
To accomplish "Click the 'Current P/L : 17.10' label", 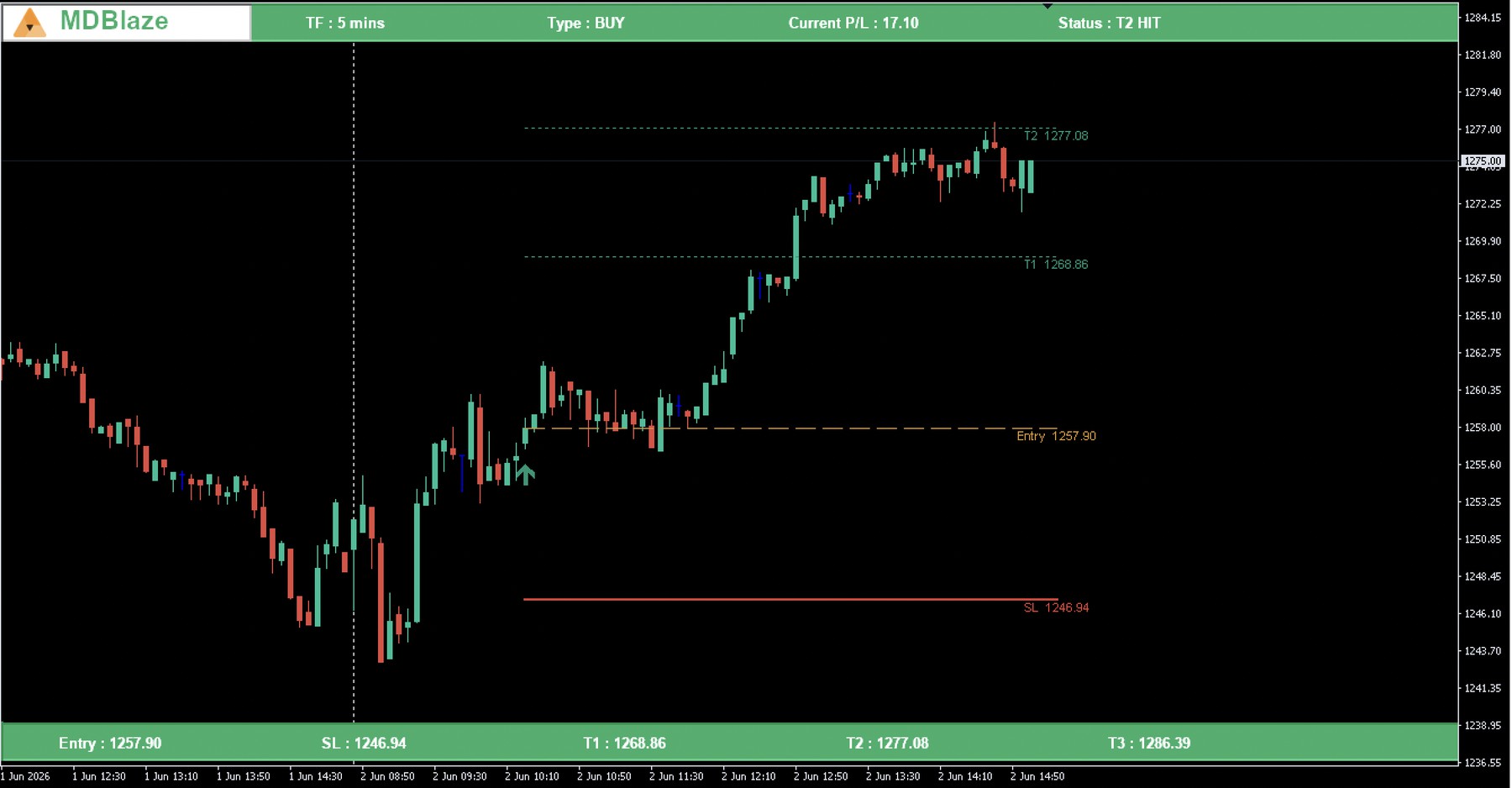I will click(853, 24).
